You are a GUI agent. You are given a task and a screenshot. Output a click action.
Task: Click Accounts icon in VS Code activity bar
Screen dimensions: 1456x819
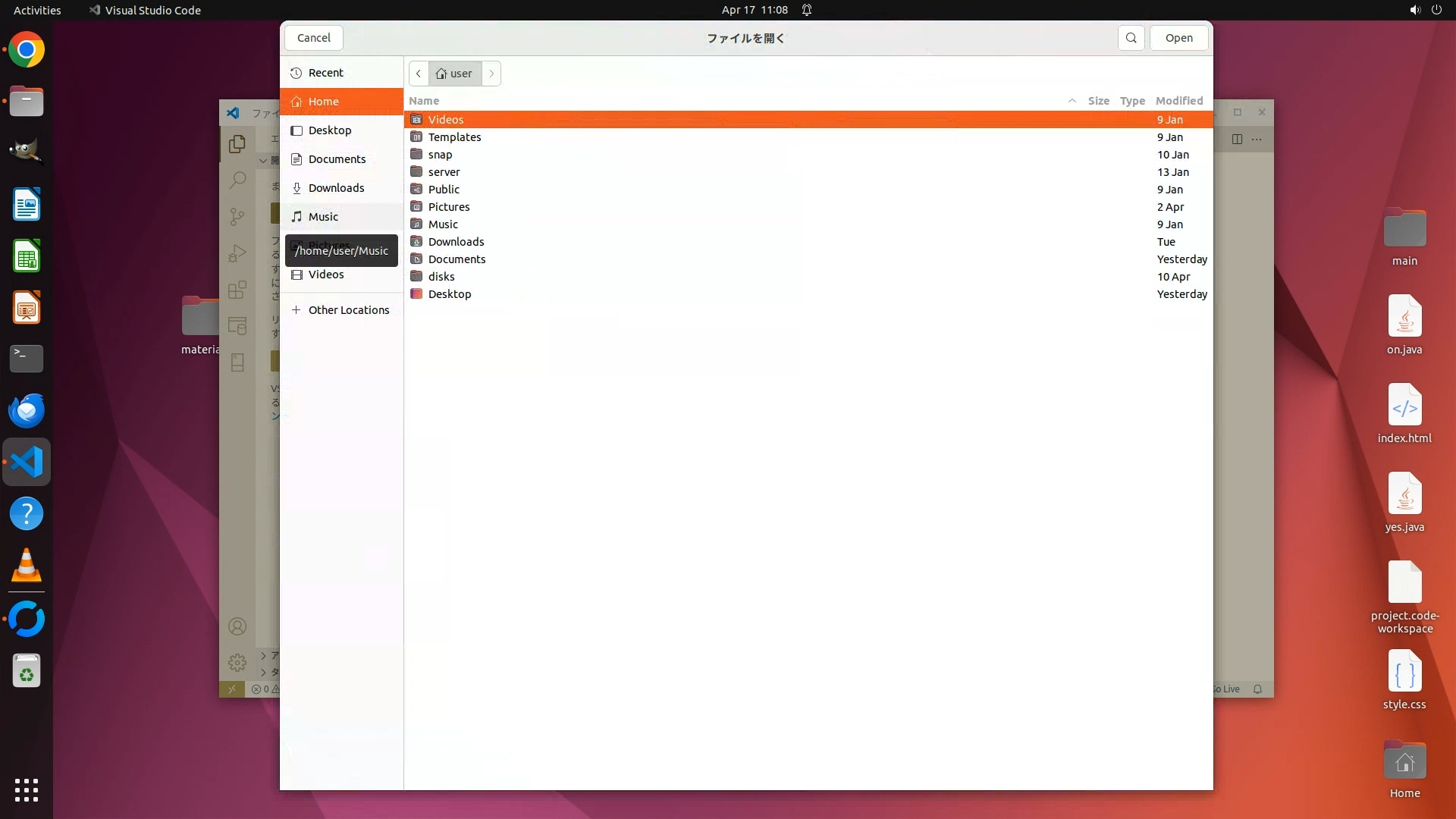(237, 626)
